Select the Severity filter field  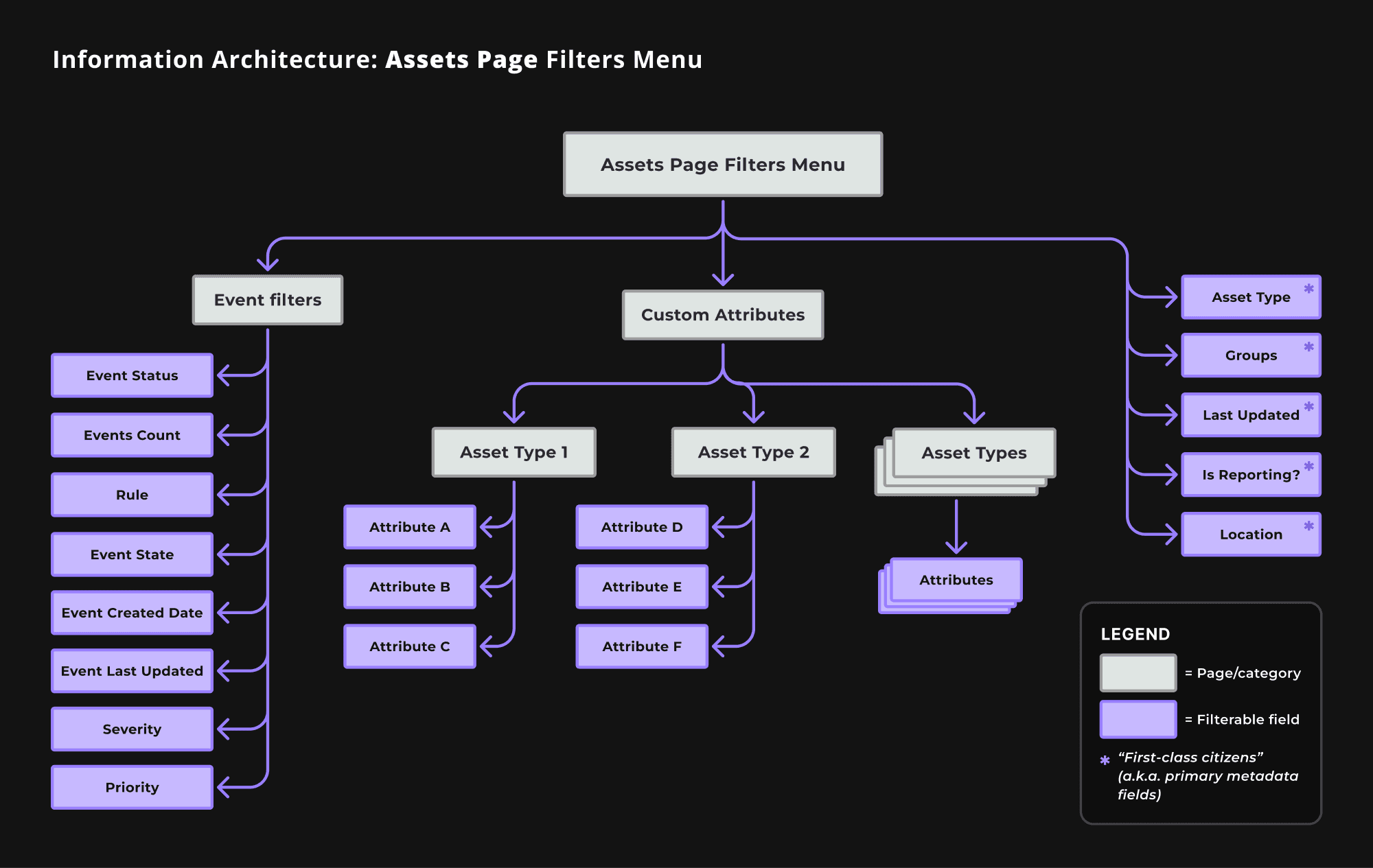132,729
